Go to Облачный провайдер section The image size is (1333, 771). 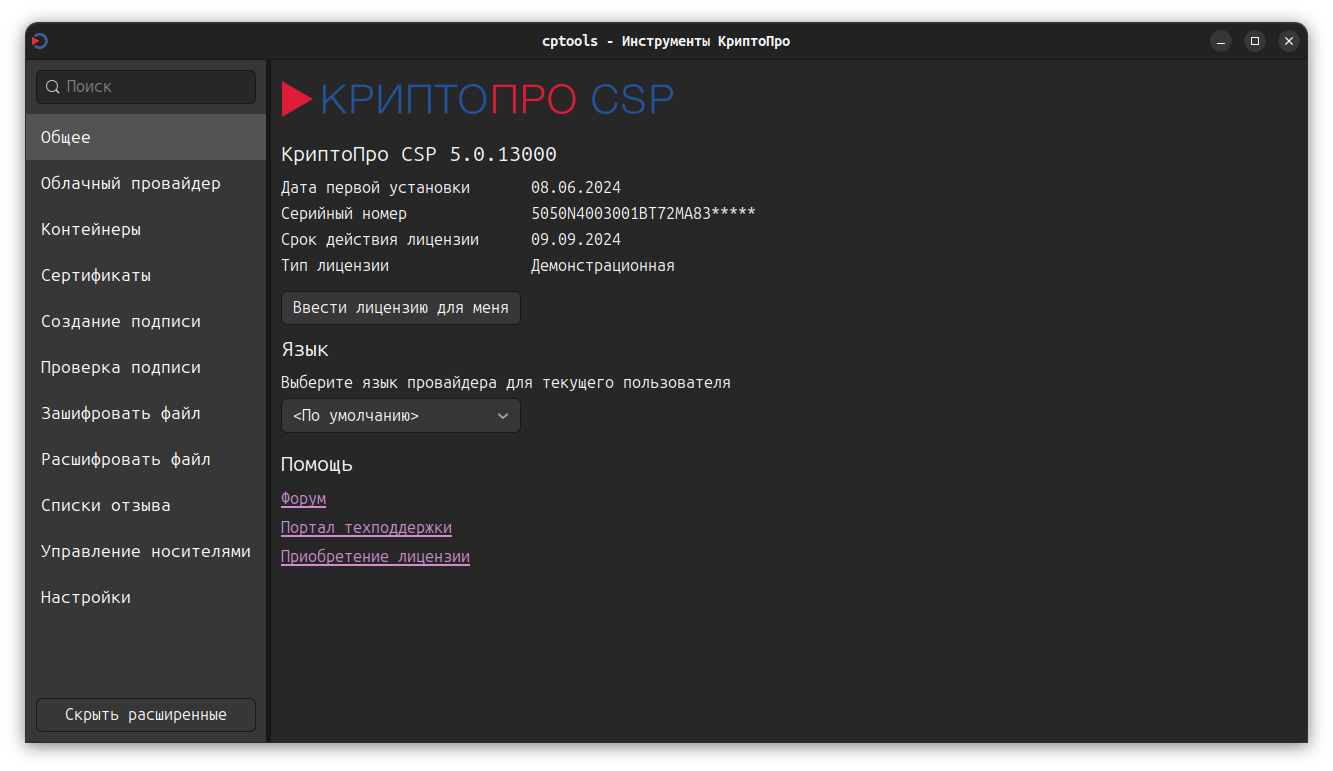tap(131, 183)
